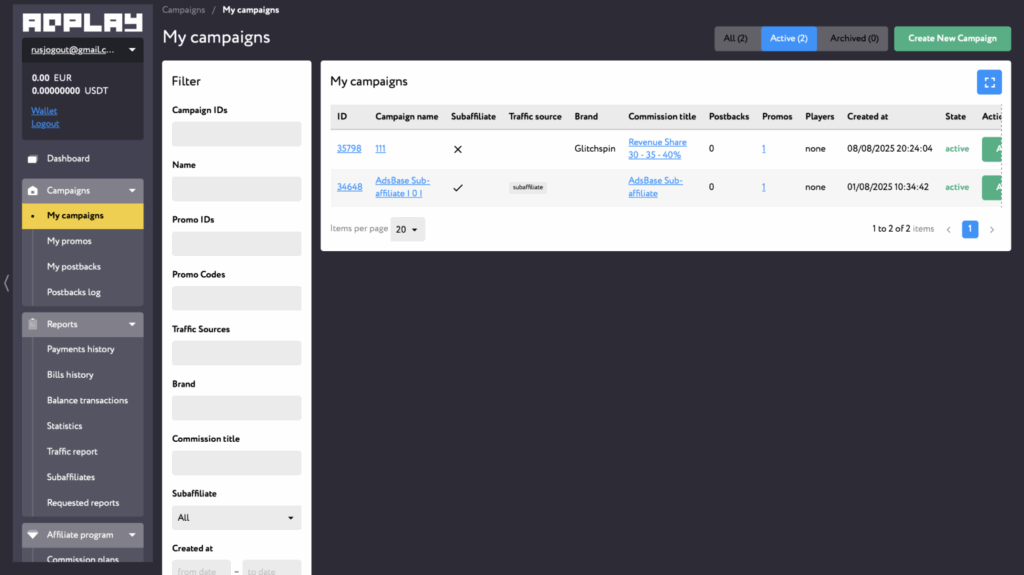This screenshot has width=1024, height=575.
Task: Open campaign ID 35798 link
Action: (349, 149)
